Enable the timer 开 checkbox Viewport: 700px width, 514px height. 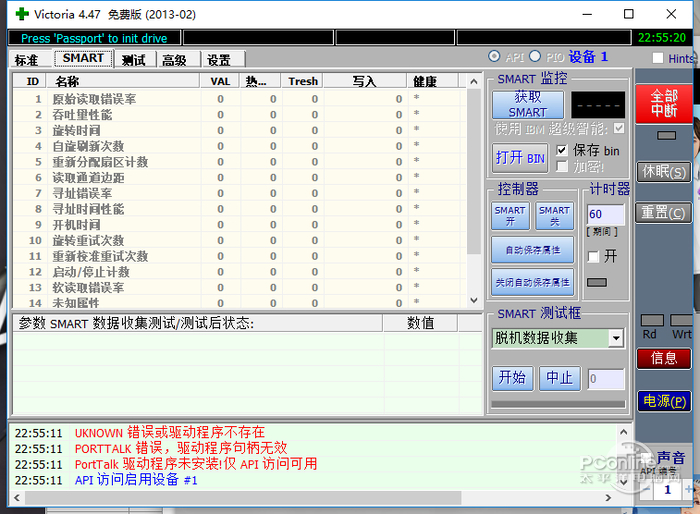coord(593,256)
